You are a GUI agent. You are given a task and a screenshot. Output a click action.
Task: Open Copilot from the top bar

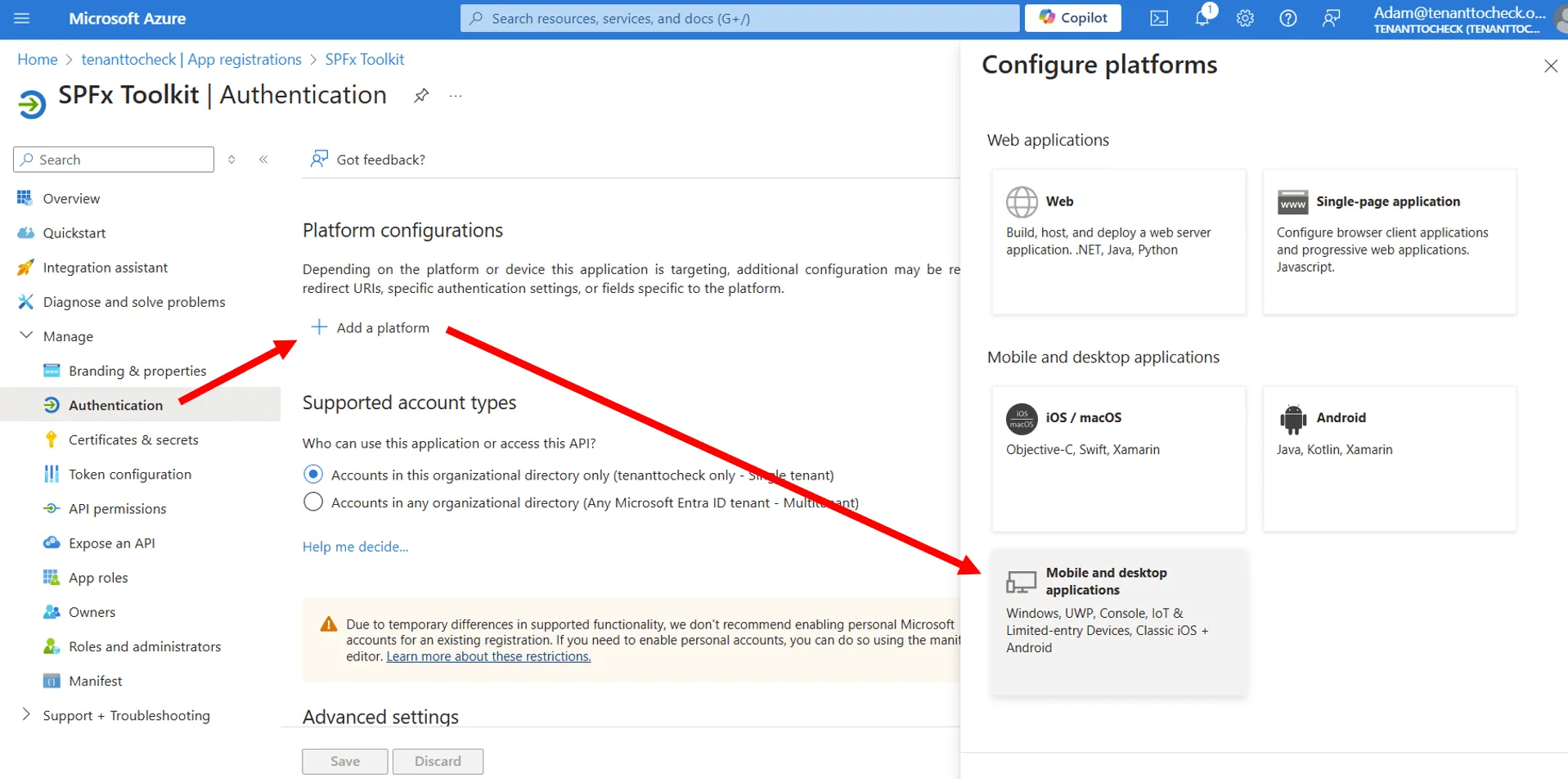[1072, 17]
